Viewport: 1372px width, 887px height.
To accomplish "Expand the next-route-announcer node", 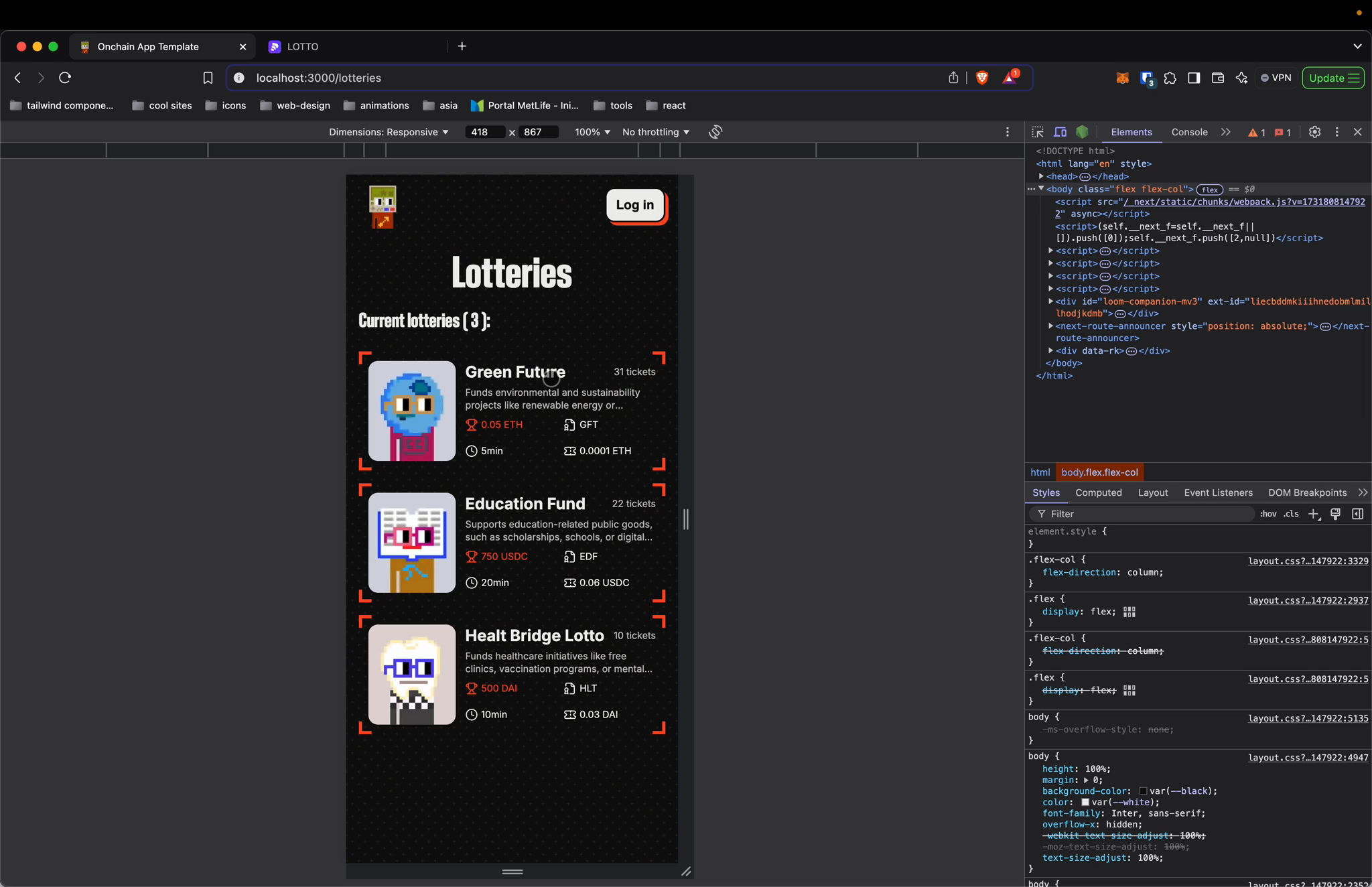I will (1051, 326).
